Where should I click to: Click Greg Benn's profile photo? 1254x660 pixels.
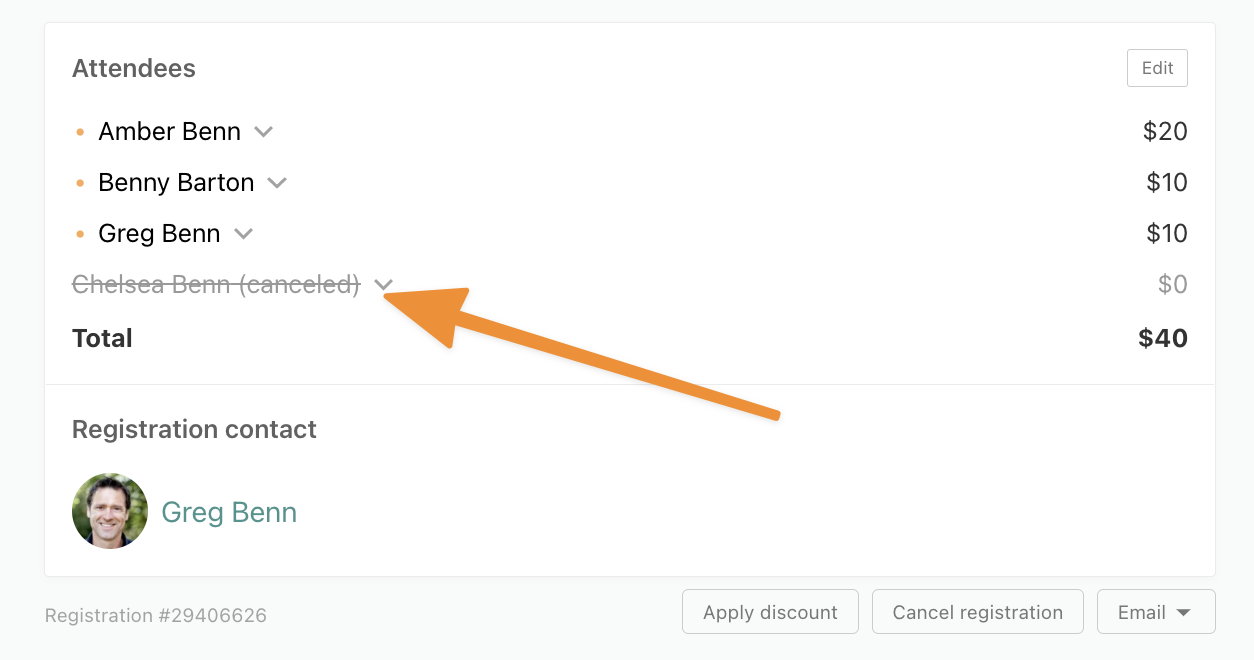110,511
